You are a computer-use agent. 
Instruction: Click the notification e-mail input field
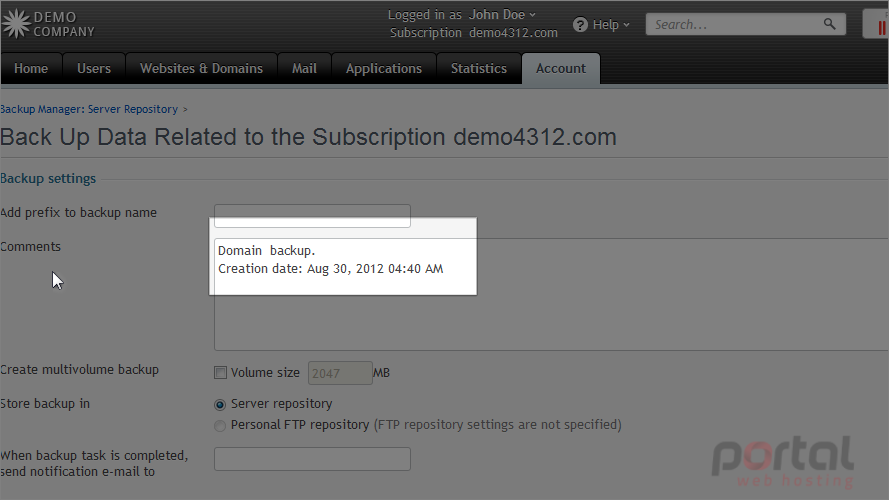(312, 459)
